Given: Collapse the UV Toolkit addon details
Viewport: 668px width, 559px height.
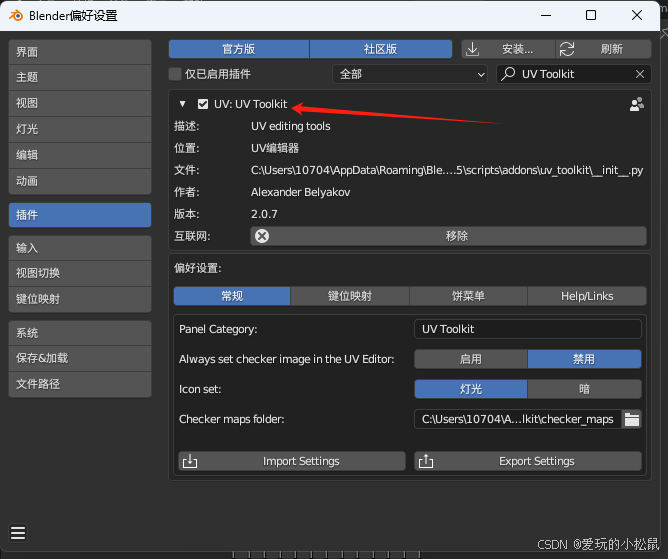Looking at the screenshot, I should pyautogui.click(x=182, y=104).
